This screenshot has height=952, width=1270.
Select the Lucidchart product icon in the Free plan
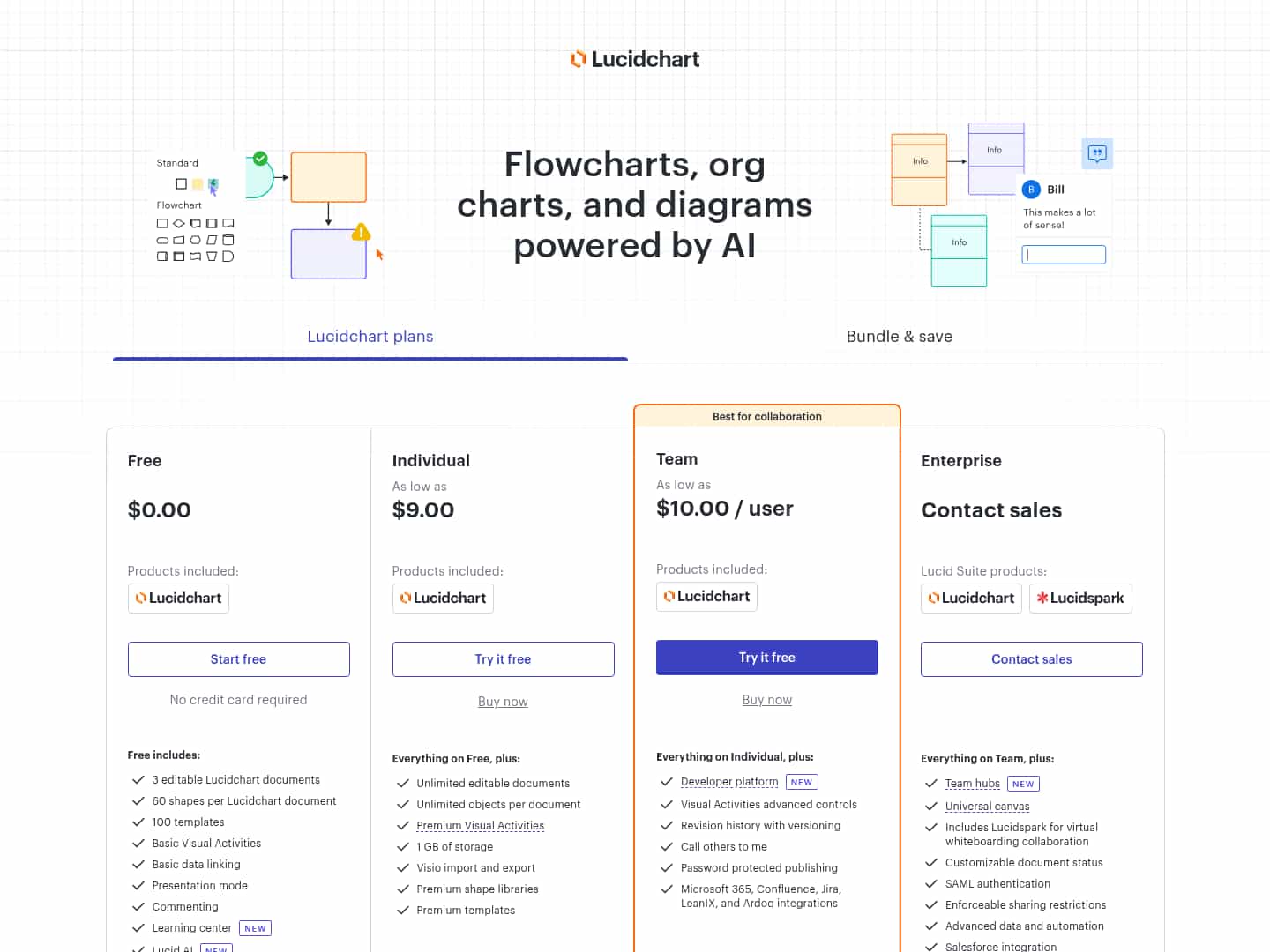tap(178, 598)
